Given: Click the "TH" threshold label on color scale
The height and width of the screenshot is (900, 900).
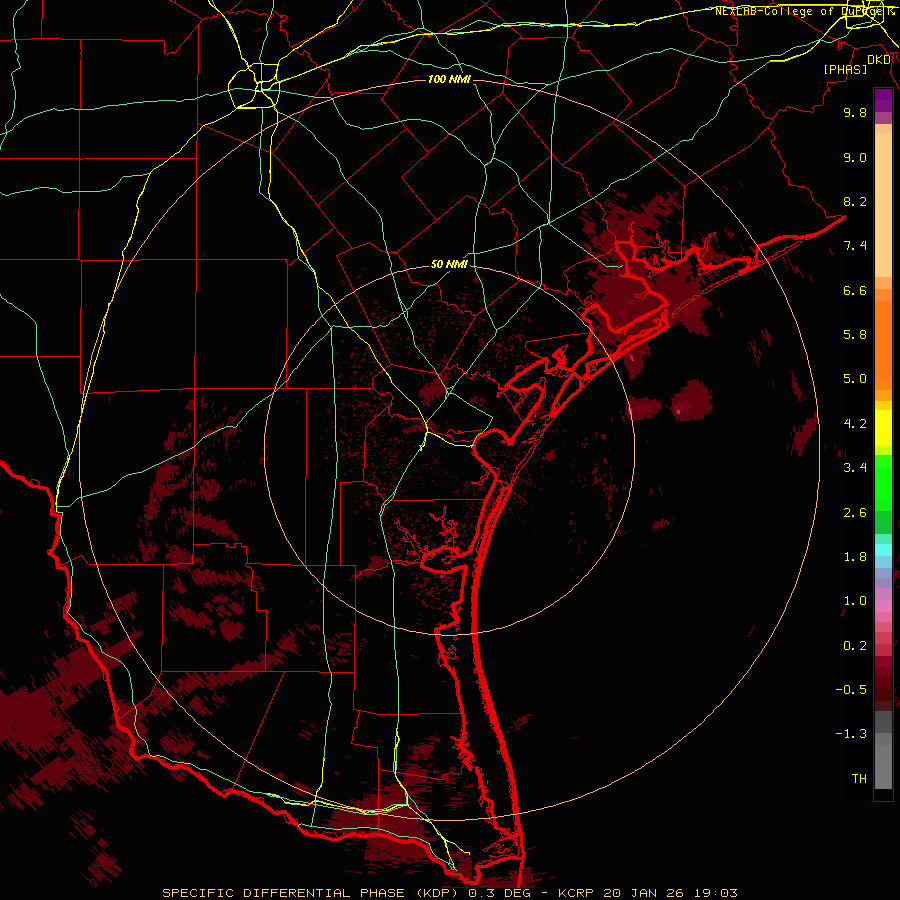Looking at the screenshot, I should (x=859, y=778).
